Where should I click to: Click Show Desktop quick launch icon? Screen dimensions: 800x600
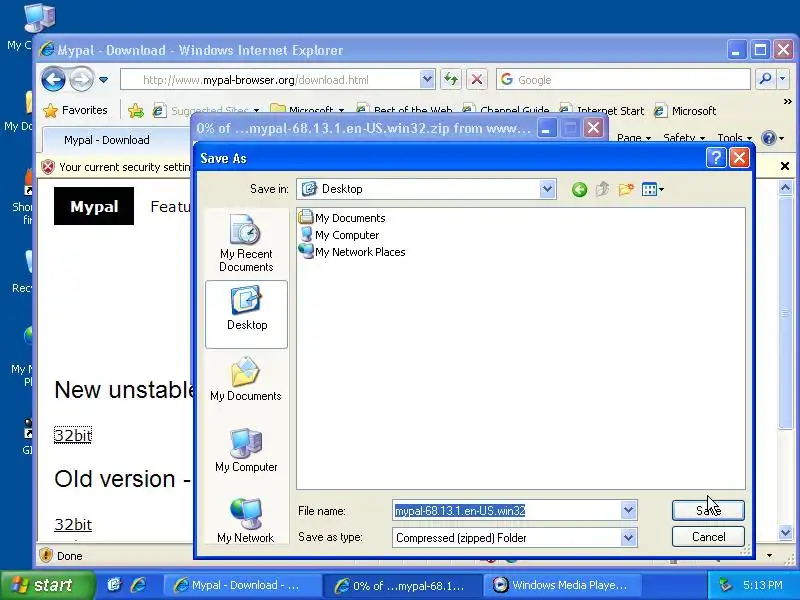pyautogui.click(x=114, y=585)
